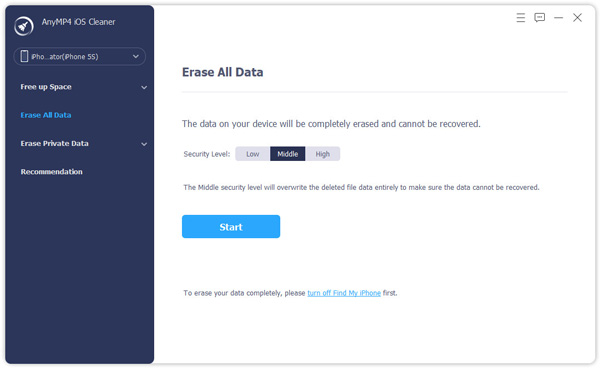The width and height of the screenshot is (600, 368).
Task: Select Low security level
Action: point(253,154)
